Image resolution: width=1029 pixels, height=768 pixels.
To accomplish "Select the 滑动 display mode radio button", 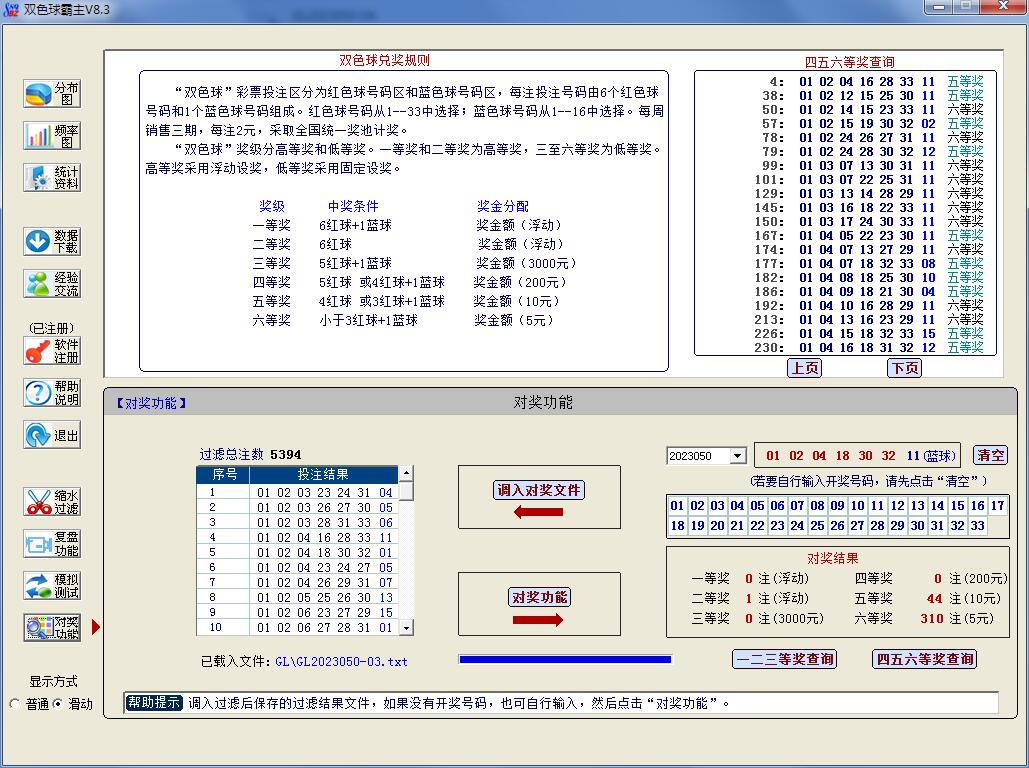I will (x=57, y=704).
